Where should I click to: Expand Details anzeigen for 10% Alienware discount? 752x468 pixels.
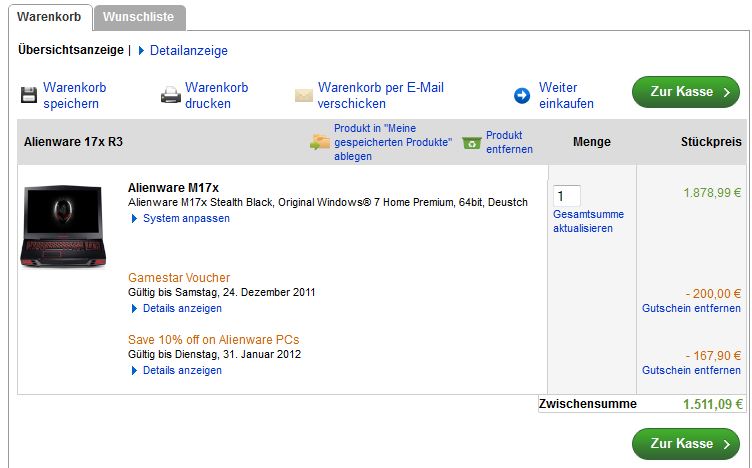click(181, 370)
